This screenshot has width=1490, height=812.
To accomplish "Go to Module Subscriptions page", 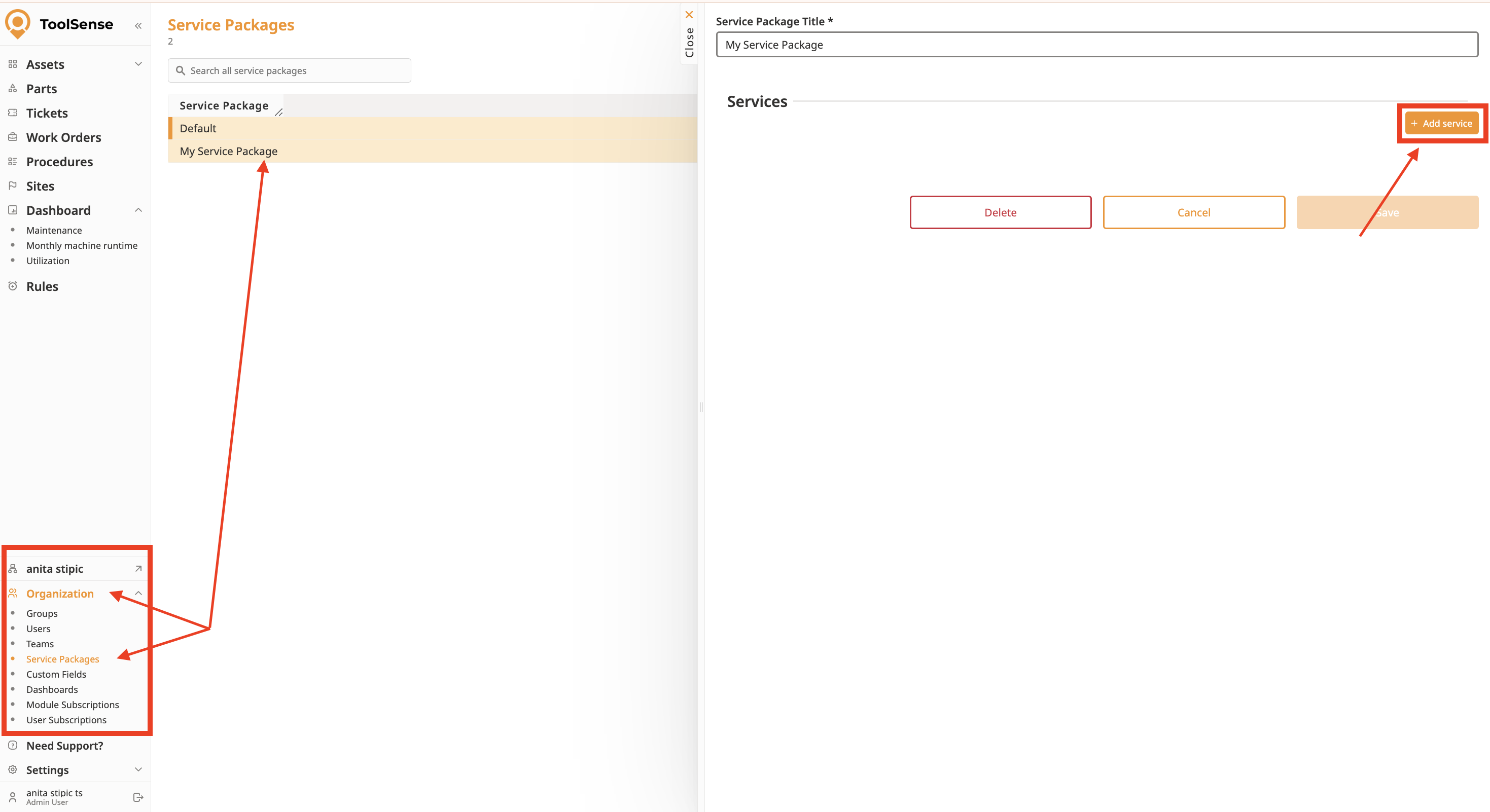I will tap(73, 705).
